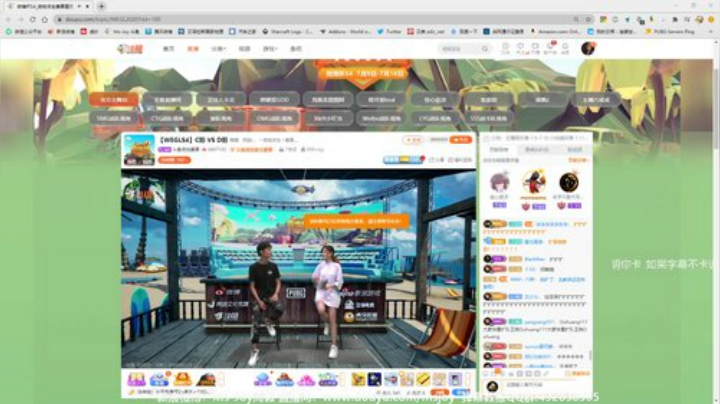Viewport: 720px width, 404px height.
Task: Switch to the OMG战队视角 channel pill
Action: point(274,118)
